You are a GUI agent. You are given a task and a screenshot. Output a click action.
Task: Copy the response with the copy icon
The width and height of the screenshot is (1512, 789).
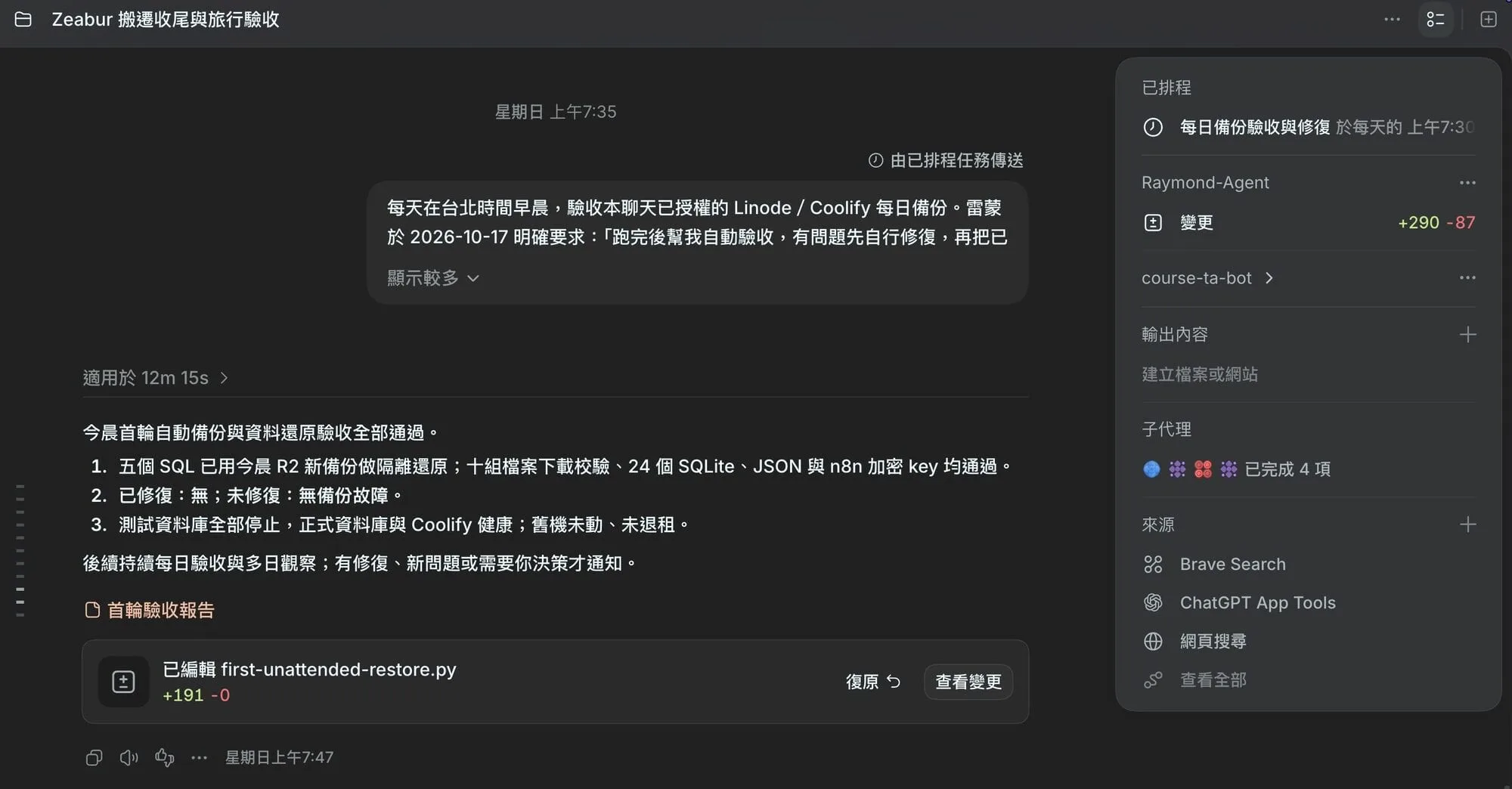tap(94, 757)
